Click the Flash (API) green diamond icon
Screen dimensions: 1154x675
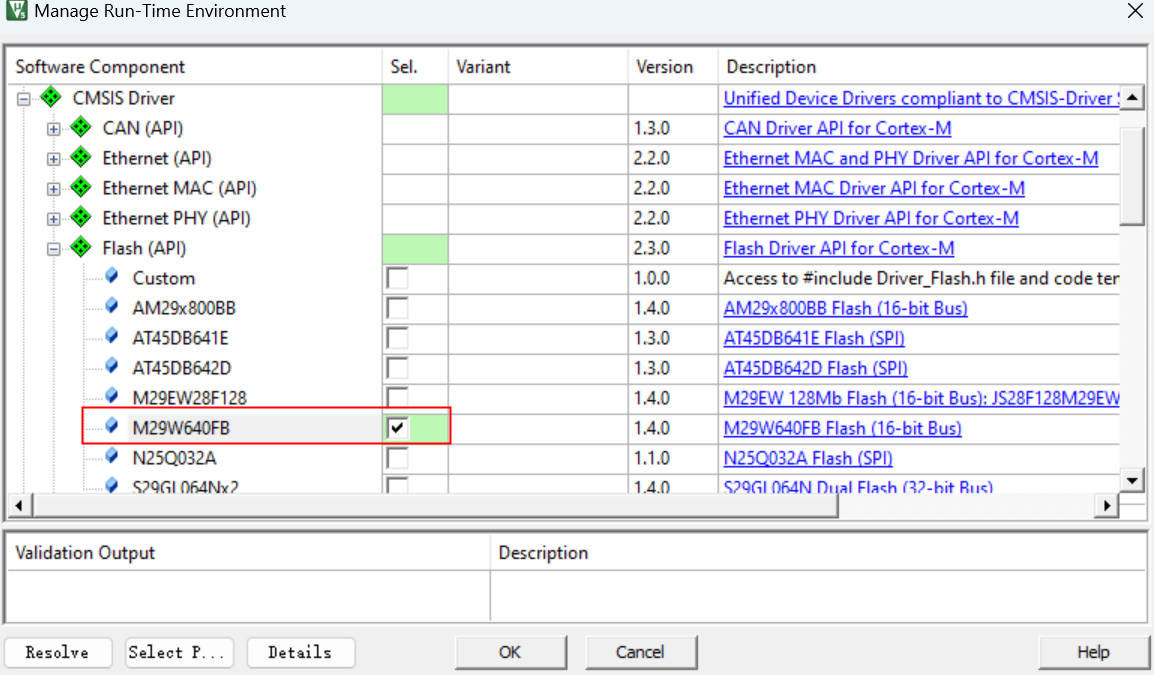pyautogui.click(x=81, y=248)
